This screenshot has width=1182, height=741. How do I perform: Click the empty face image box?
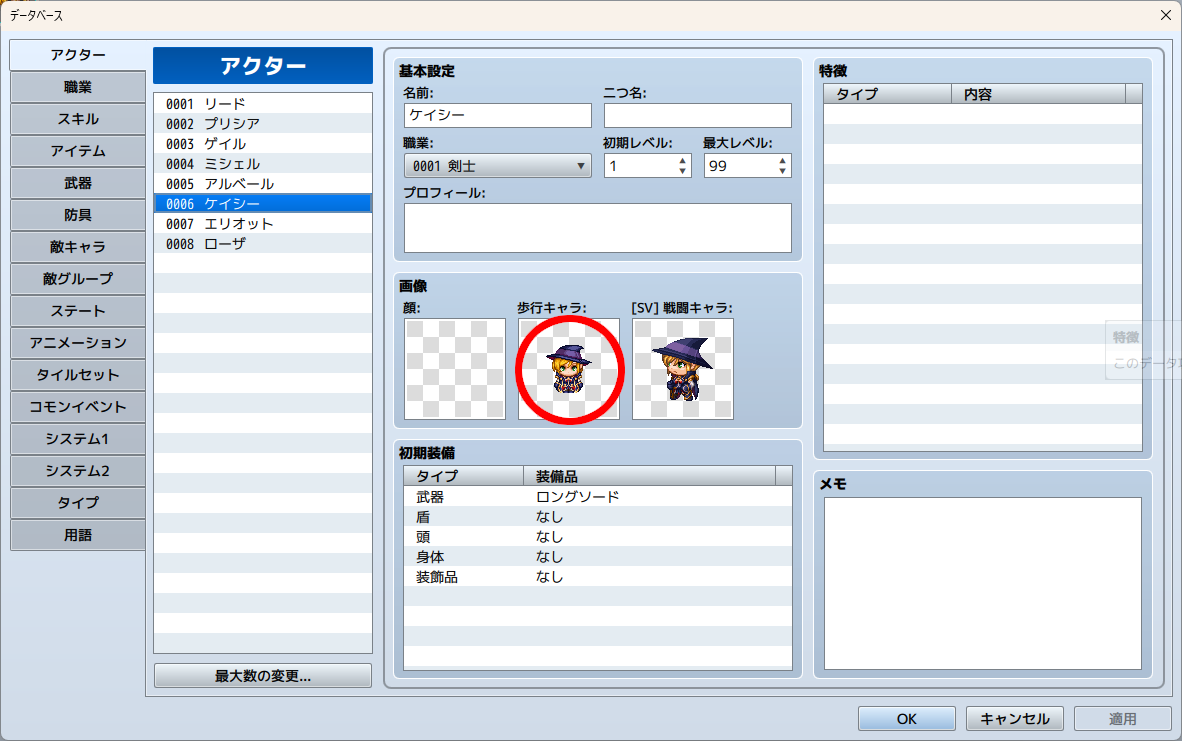pos(455,369)
